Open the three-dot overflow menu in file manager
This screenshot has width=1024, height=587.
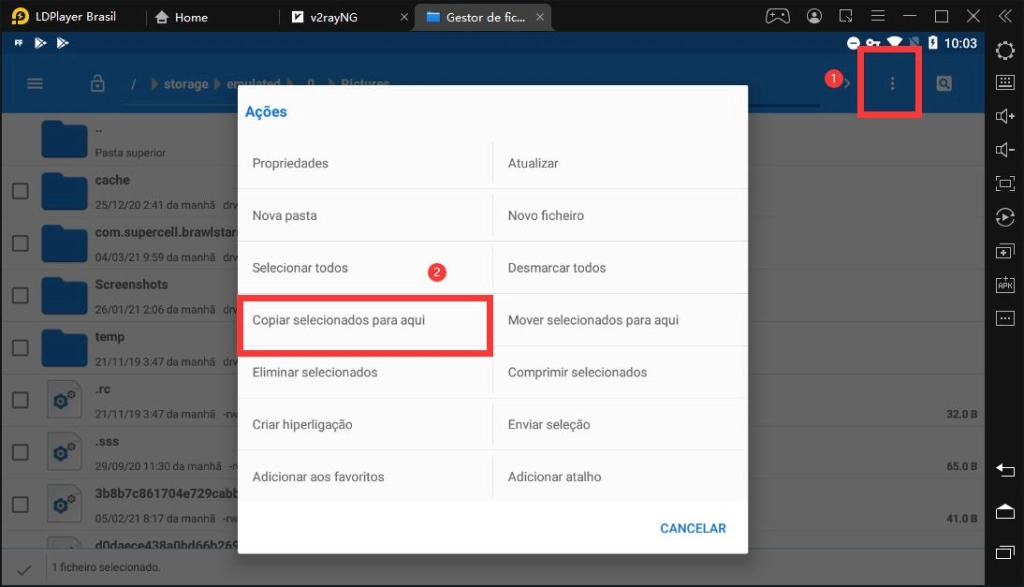pyautogui.click(x=892, y=84)
